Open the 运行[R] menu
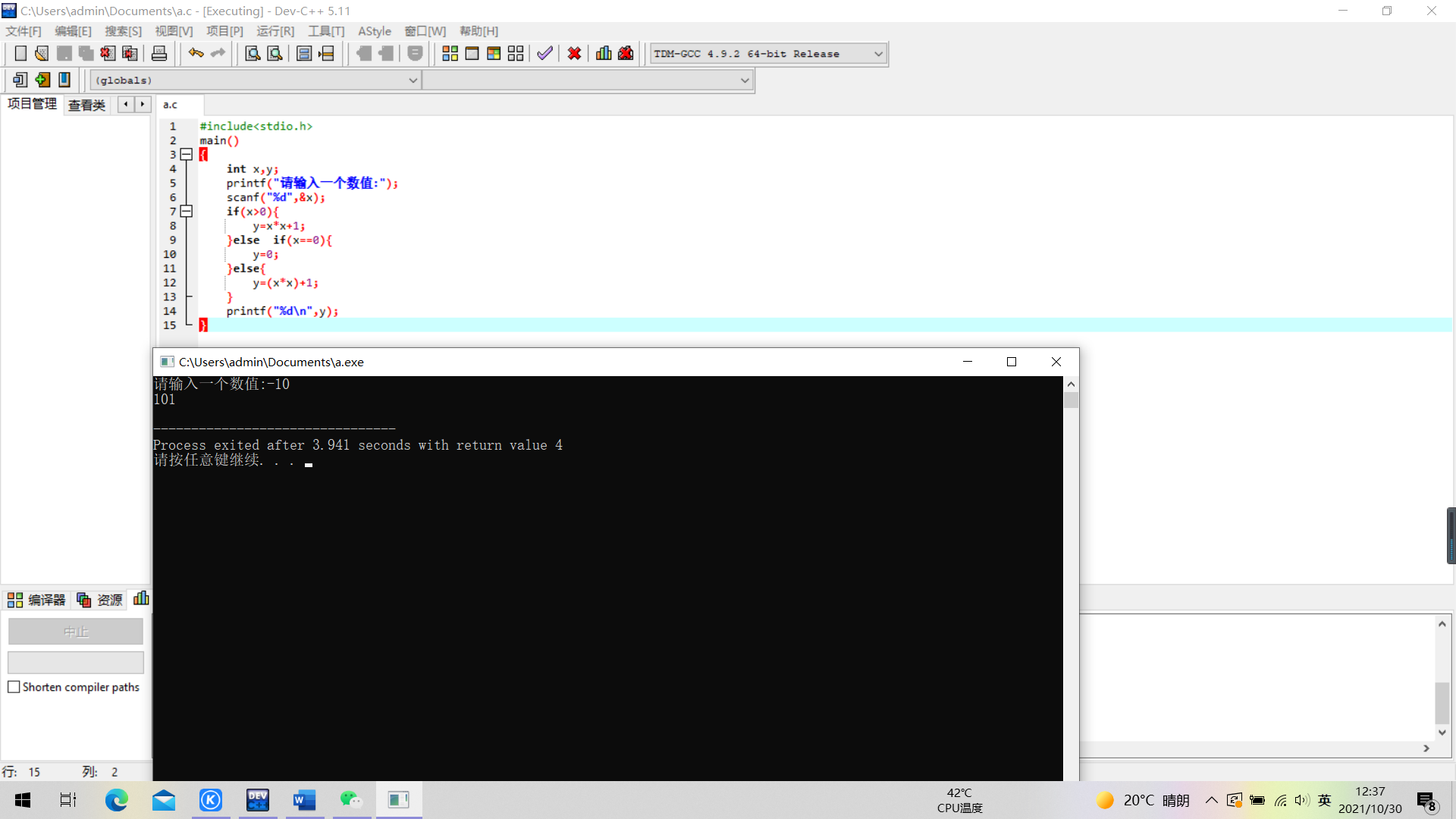 (x=275, y=31)
